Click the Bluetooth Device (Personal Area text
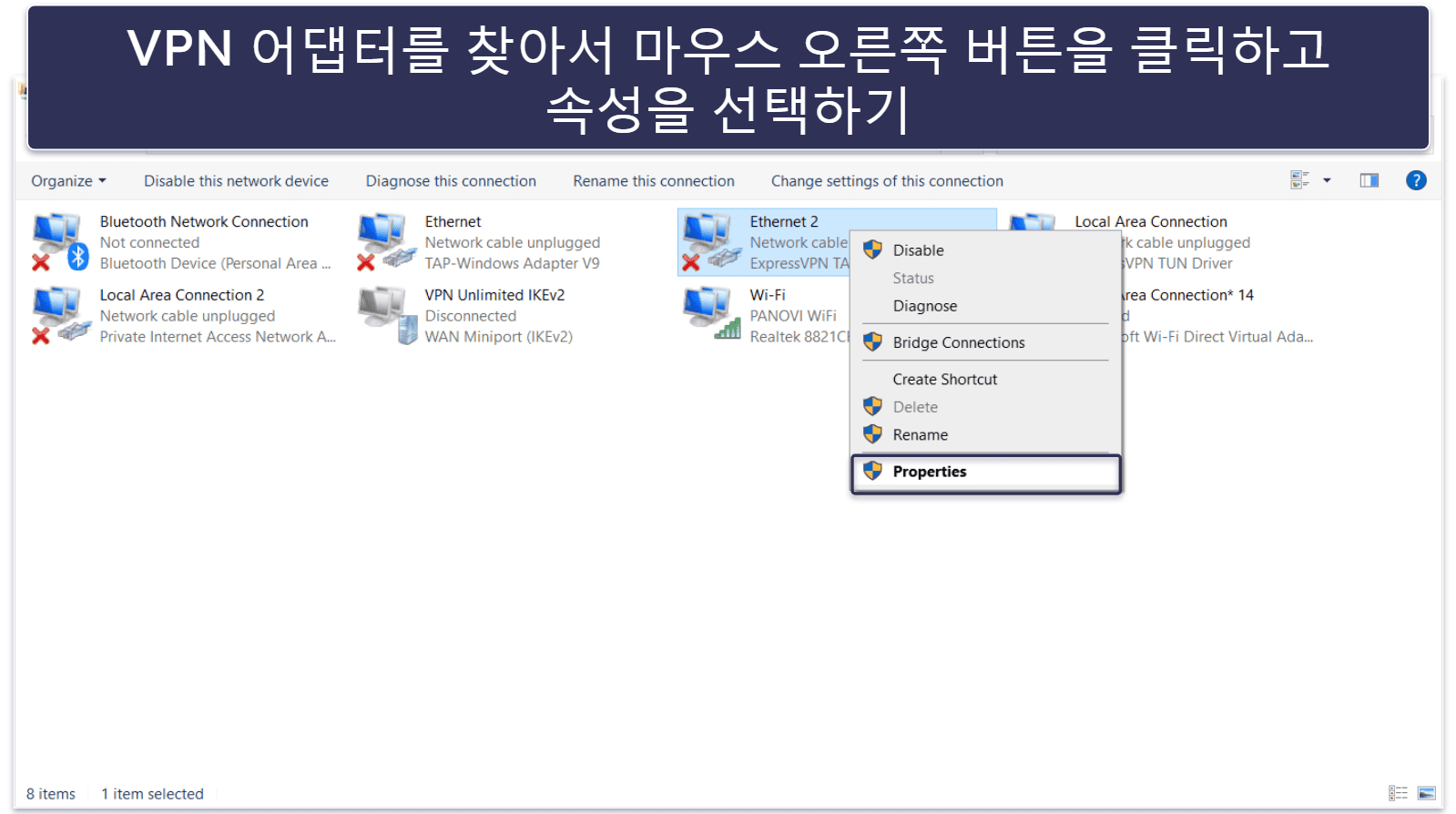 pos(215,263)
